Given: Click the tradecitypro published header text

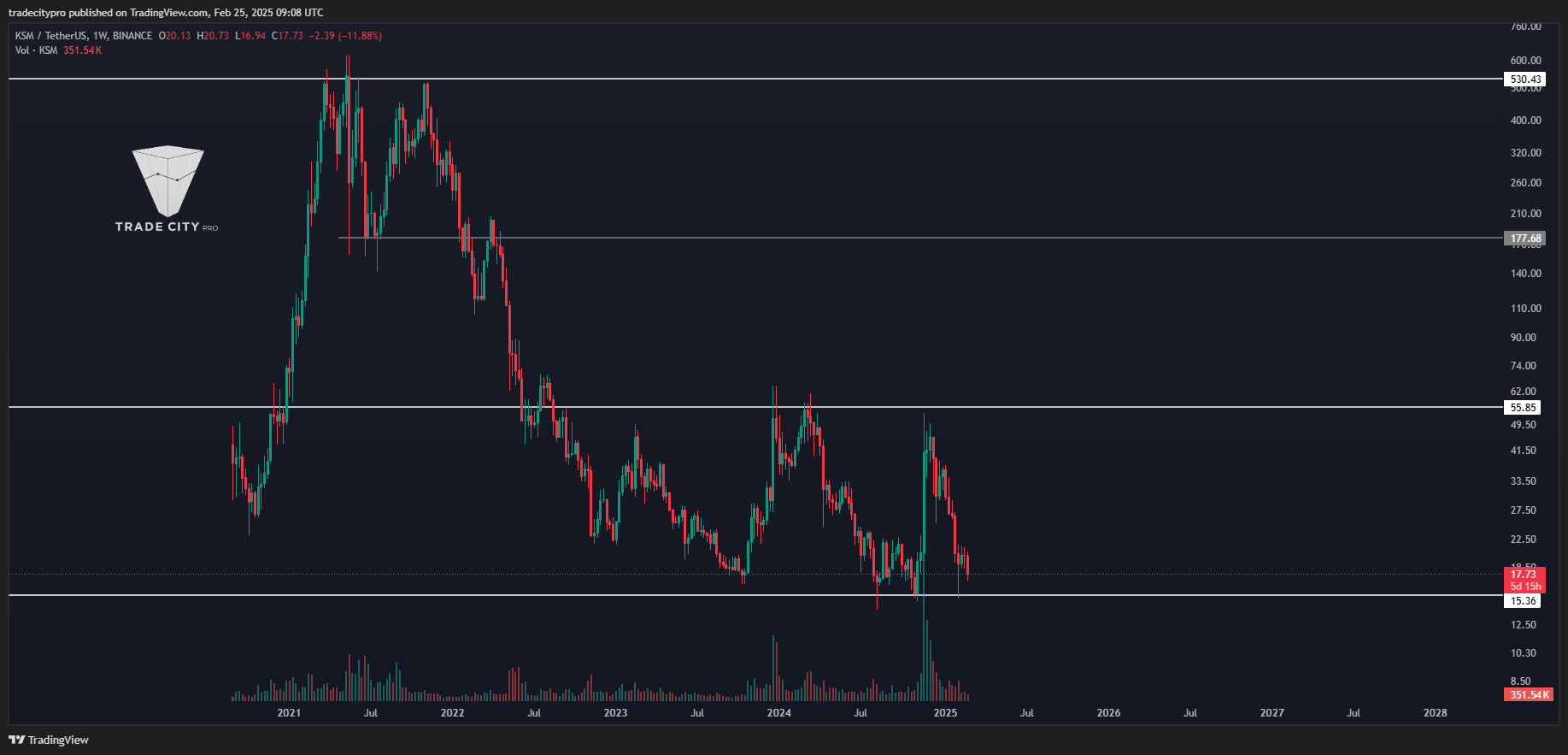Looking at the screenshot, I should 166,13.
